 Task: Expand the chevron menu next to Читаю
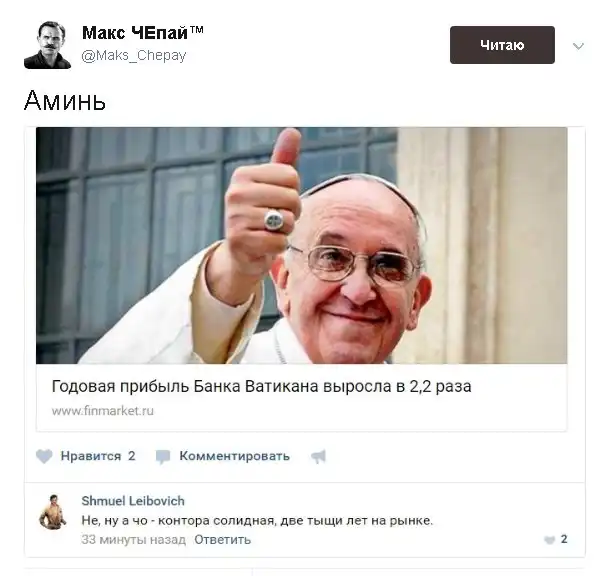pyautogui.click(x=578, y=46)
